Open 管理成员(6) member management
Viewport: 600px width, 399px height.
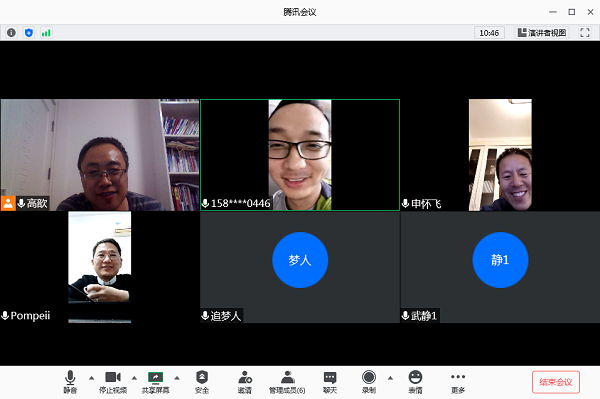pos(287,382)
